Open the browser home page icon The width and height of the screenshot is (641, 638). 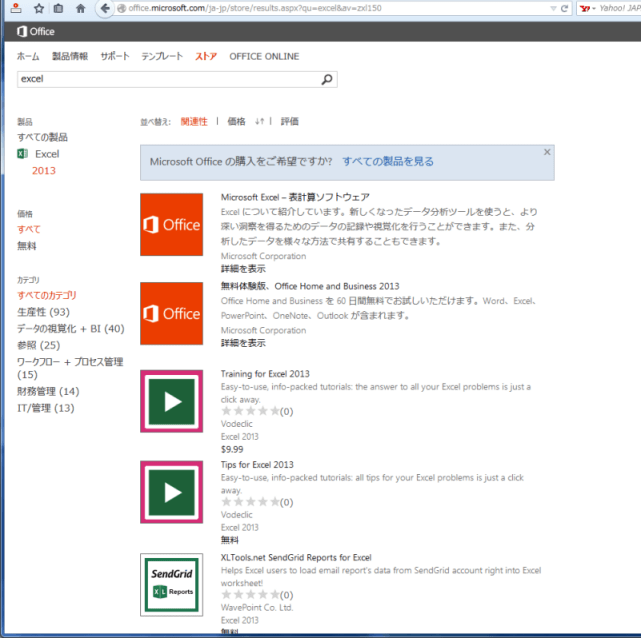[x=81, y=8]
